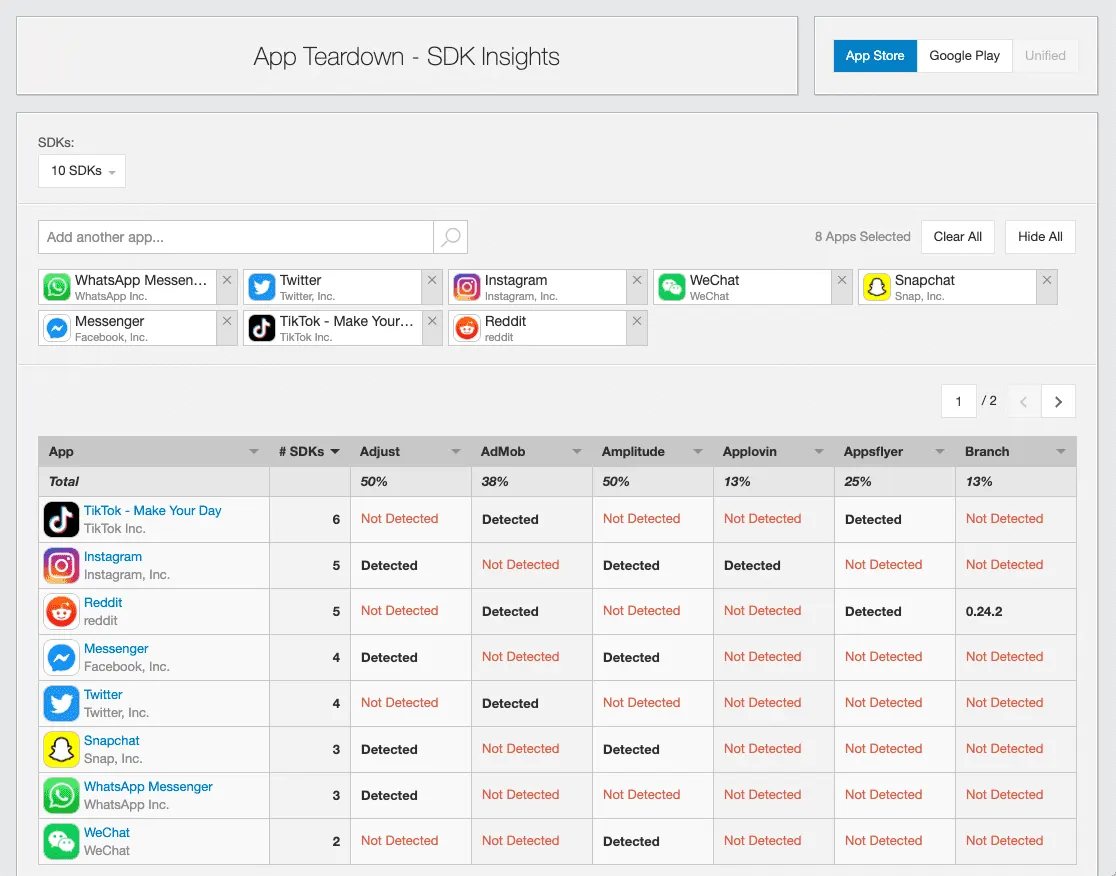
Task: Click the WhatsApp app icon in table
Action: tap(61, 796)
